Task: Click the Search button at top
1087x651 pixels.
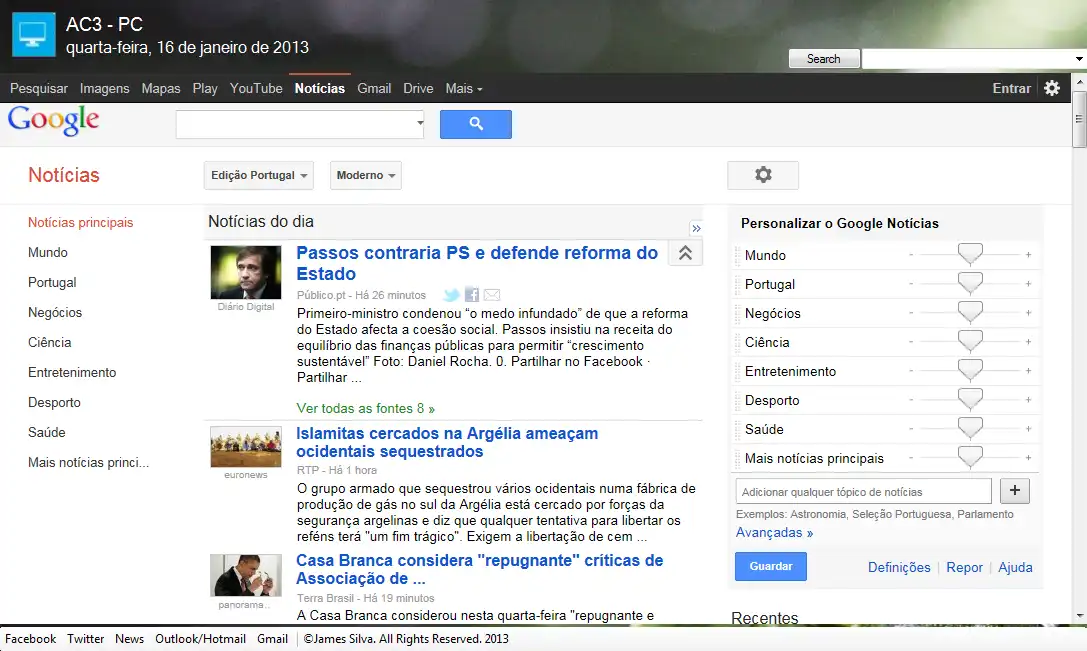Action: [x=824, y=59]
